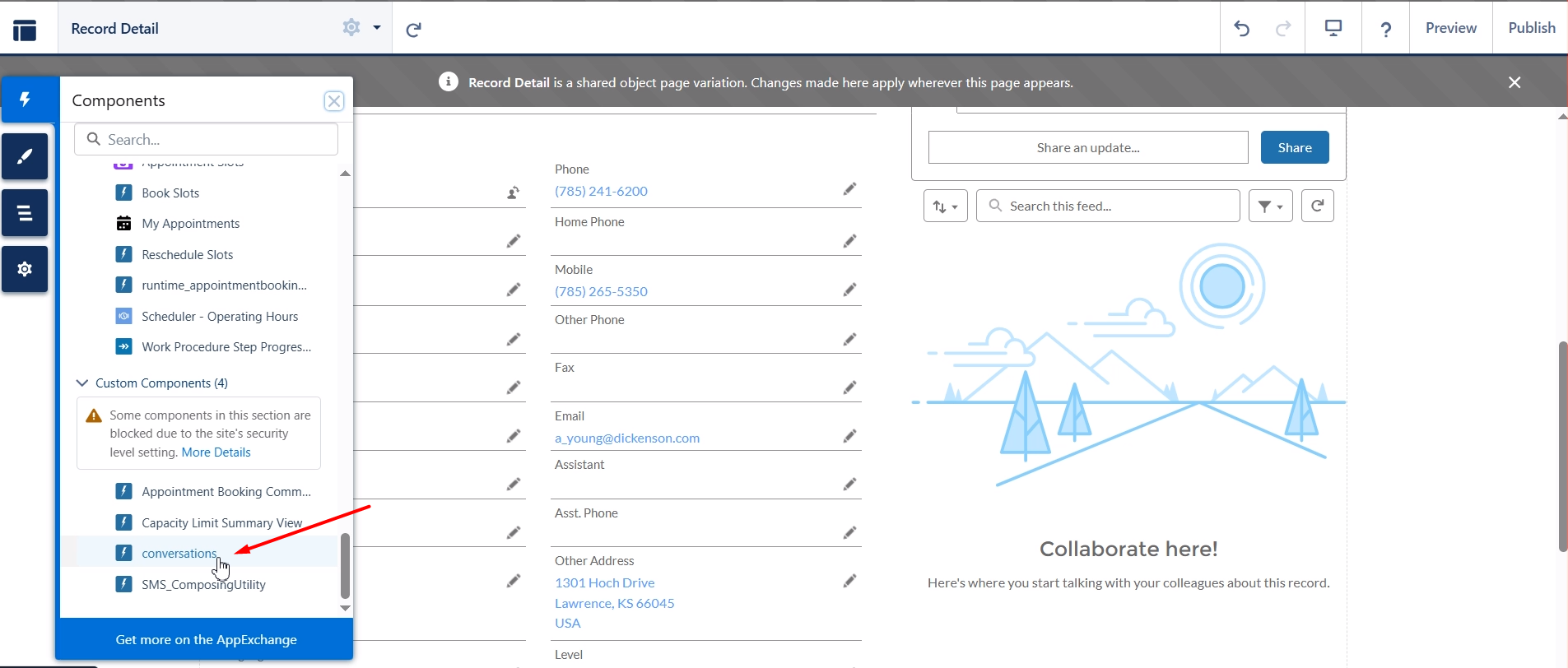Click the Share an update field
The width and height of the screenshot is (1568, 668).
pyautogui.click(x=1088, y=147)
